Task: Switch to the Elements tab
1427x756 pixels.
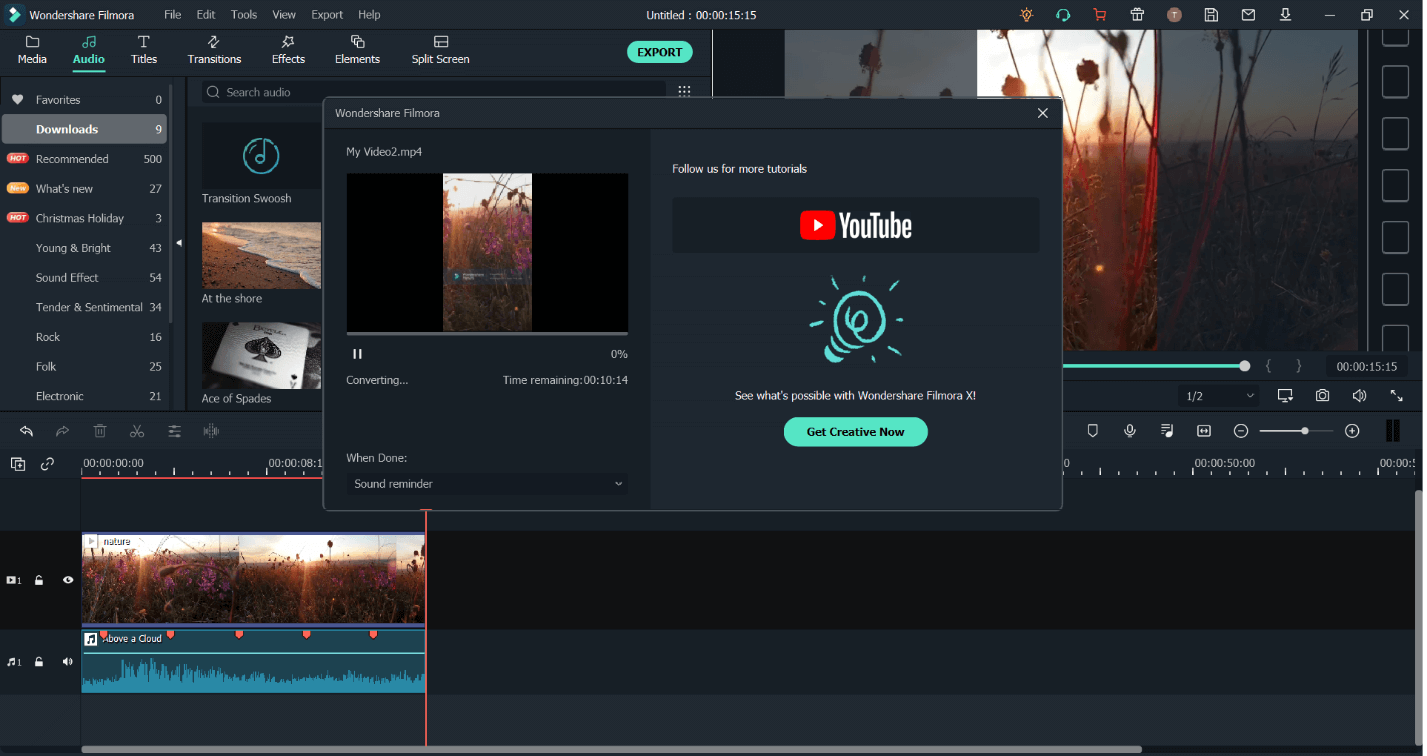Action: (357, 50)
